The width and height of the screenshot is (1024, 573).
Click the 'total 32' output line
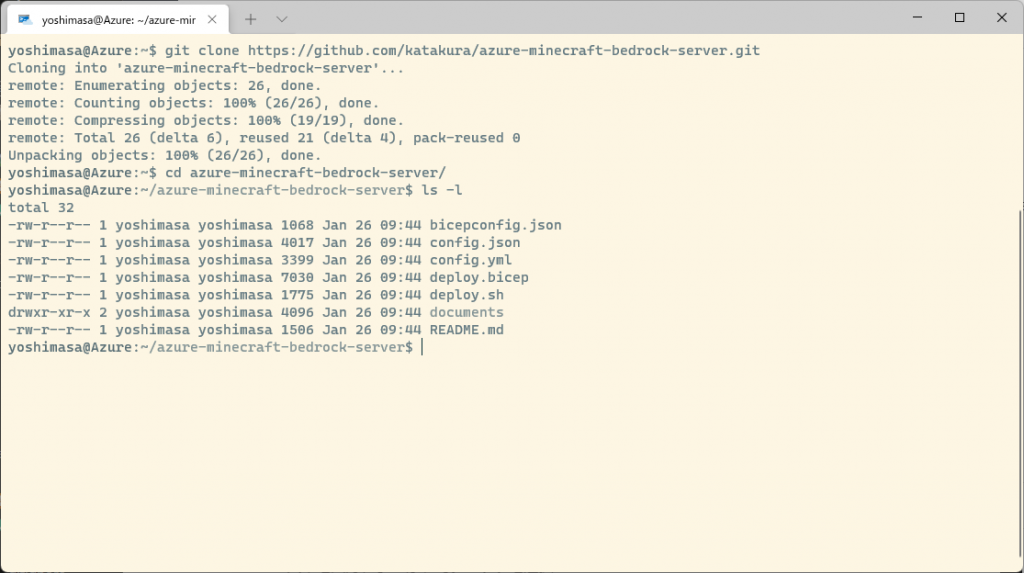pos(41,208)
